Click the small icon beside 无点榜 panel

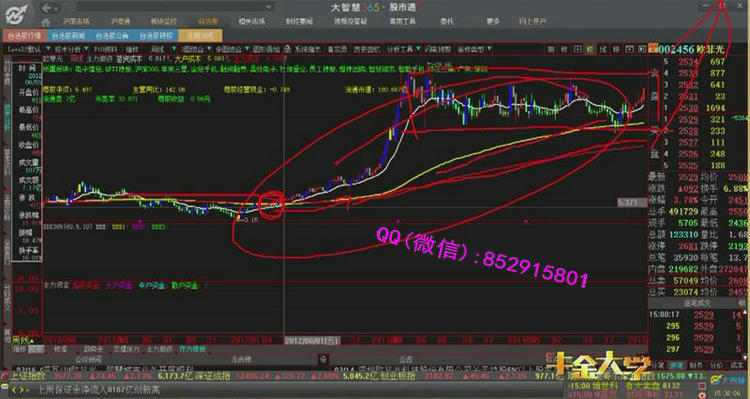pos(323,358)
